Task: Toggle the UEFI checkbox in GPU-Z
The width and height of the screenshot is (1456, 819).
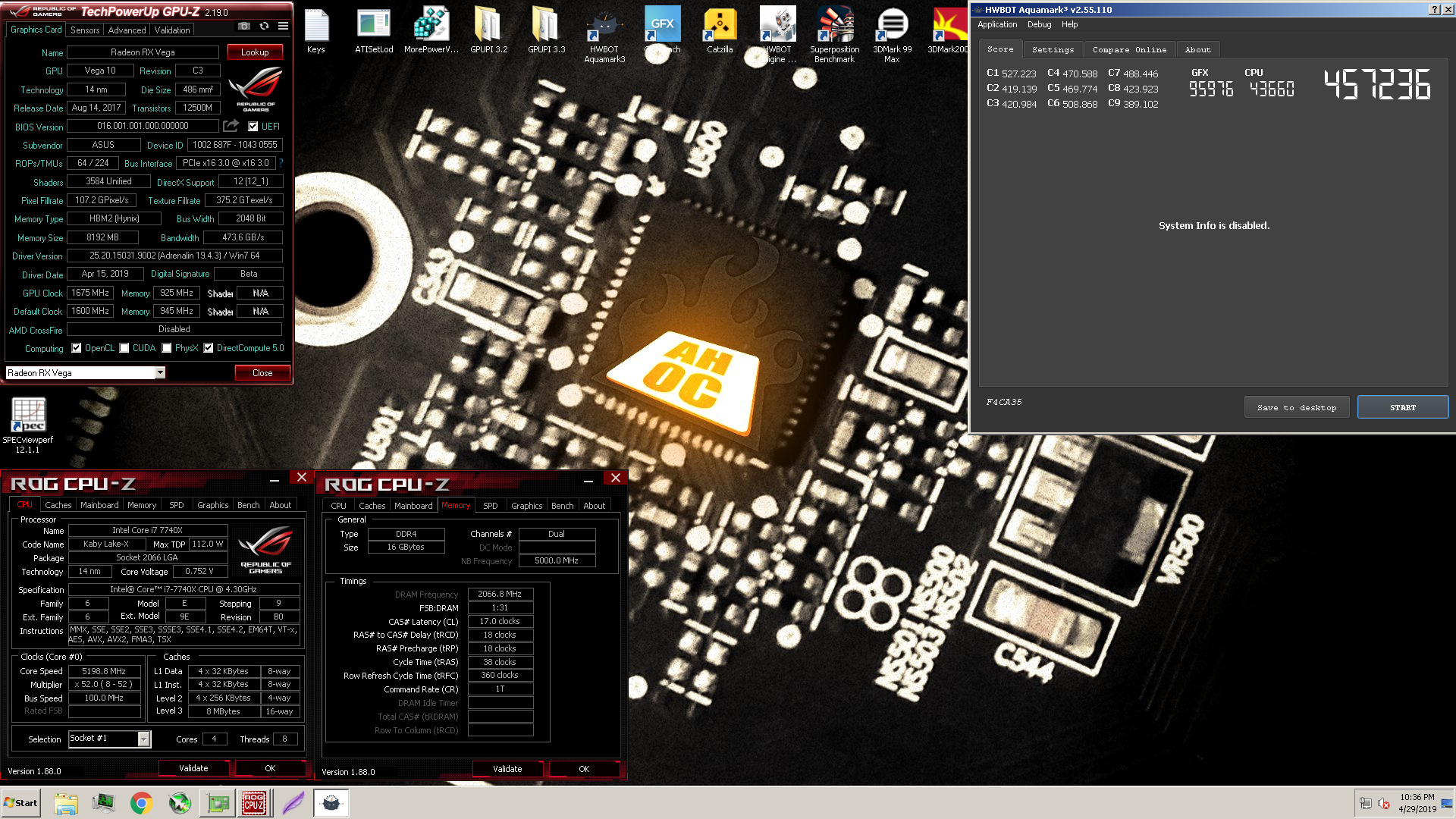Action: (x=253, y=127)
